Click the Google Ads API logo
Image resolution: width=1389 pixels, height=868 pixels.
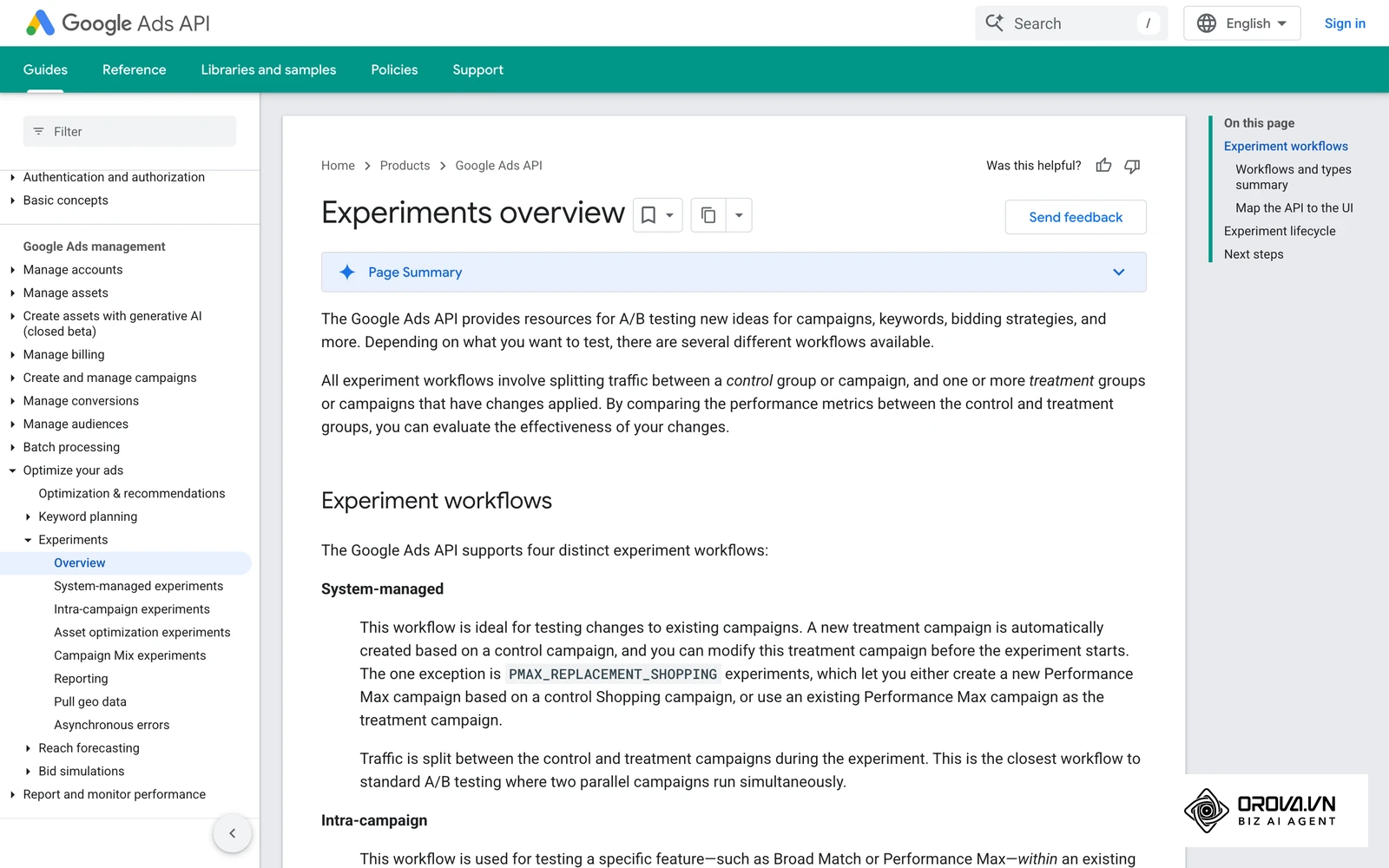118,23
